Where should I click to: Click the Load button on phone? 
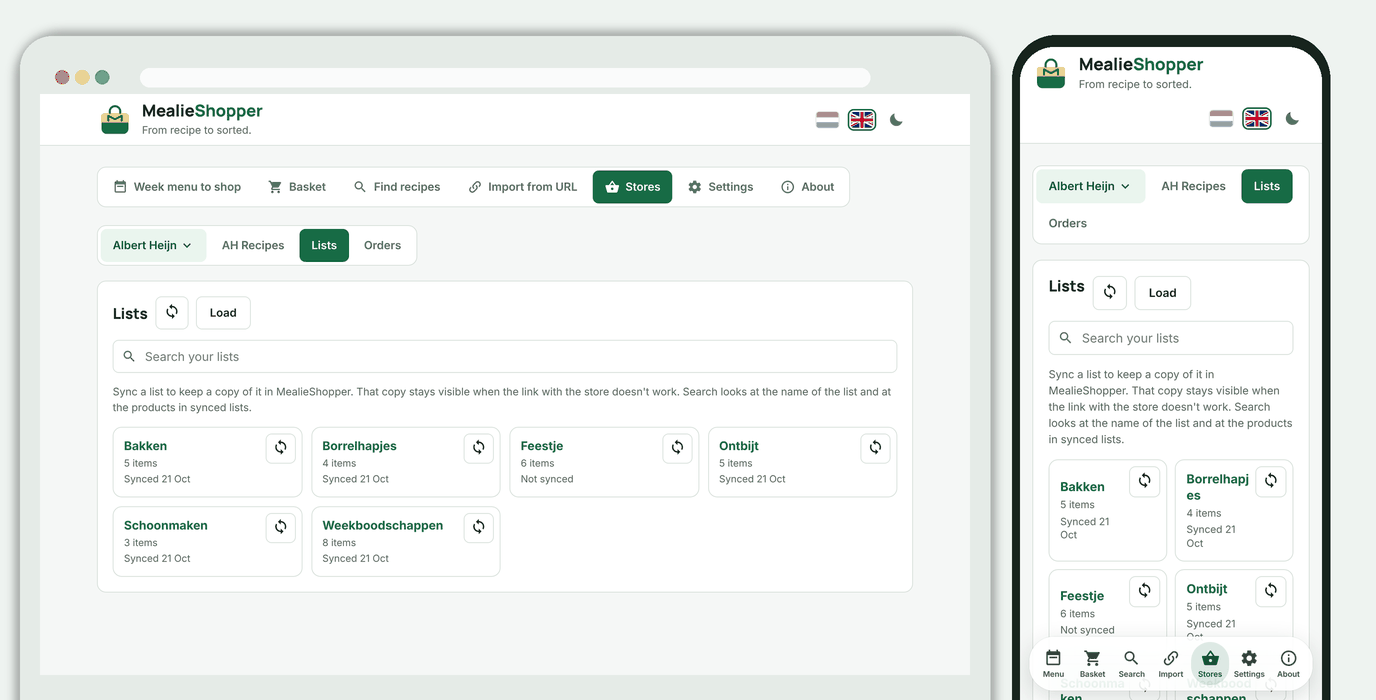click(1162, 293)
